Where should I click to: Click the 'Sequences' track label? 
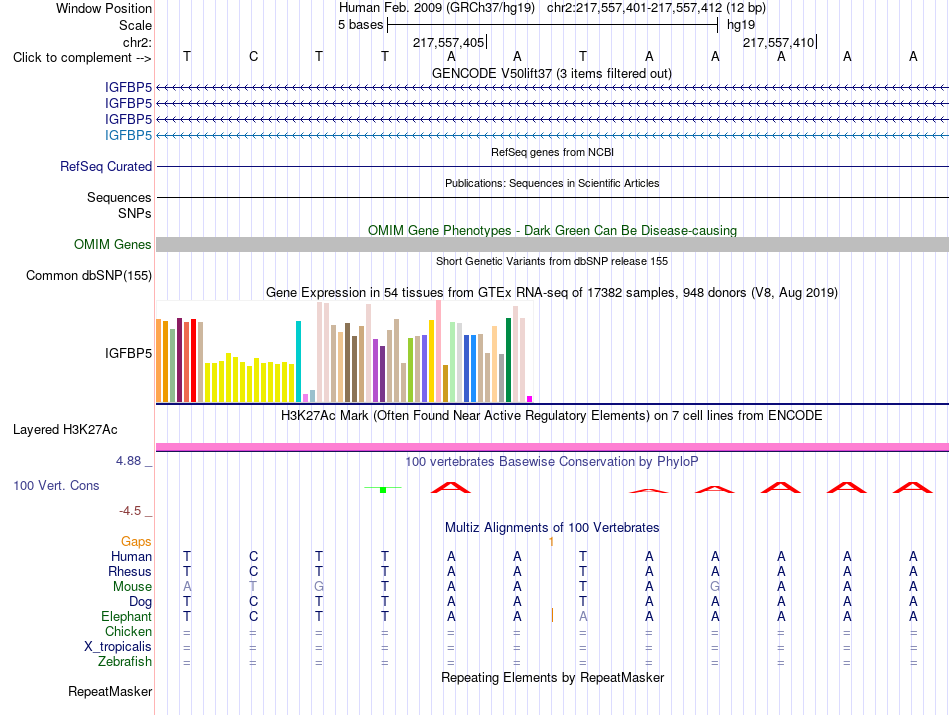coord(119,198)
